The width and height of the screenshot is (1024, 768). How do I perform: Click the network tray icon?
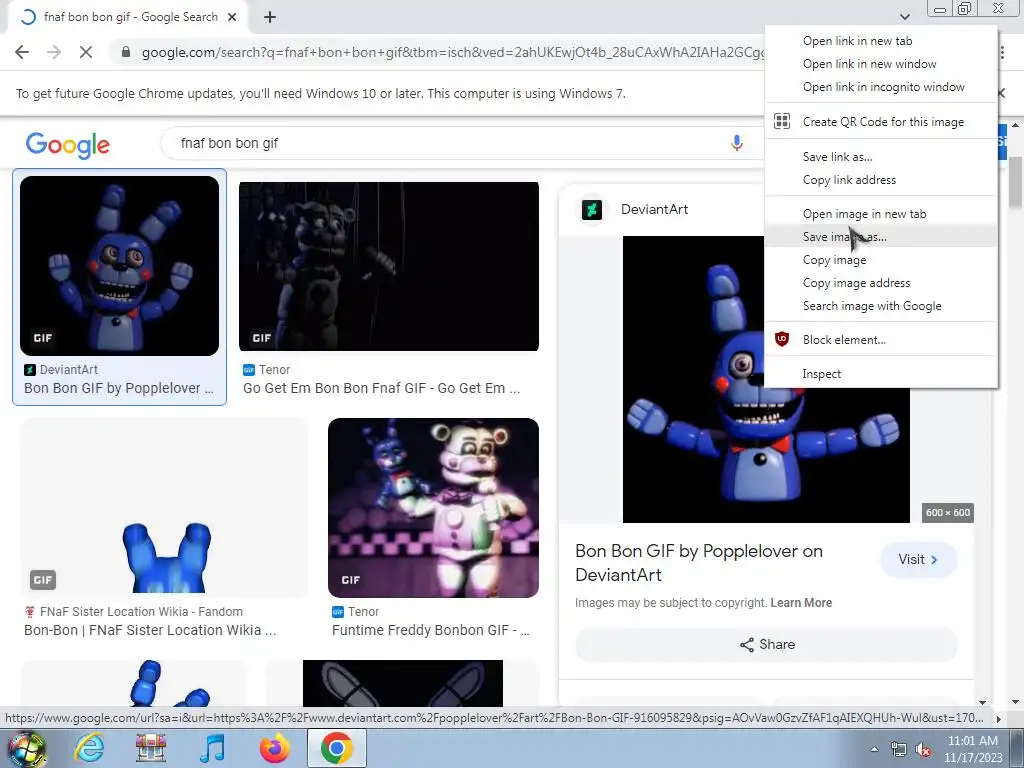click(899, 750)
